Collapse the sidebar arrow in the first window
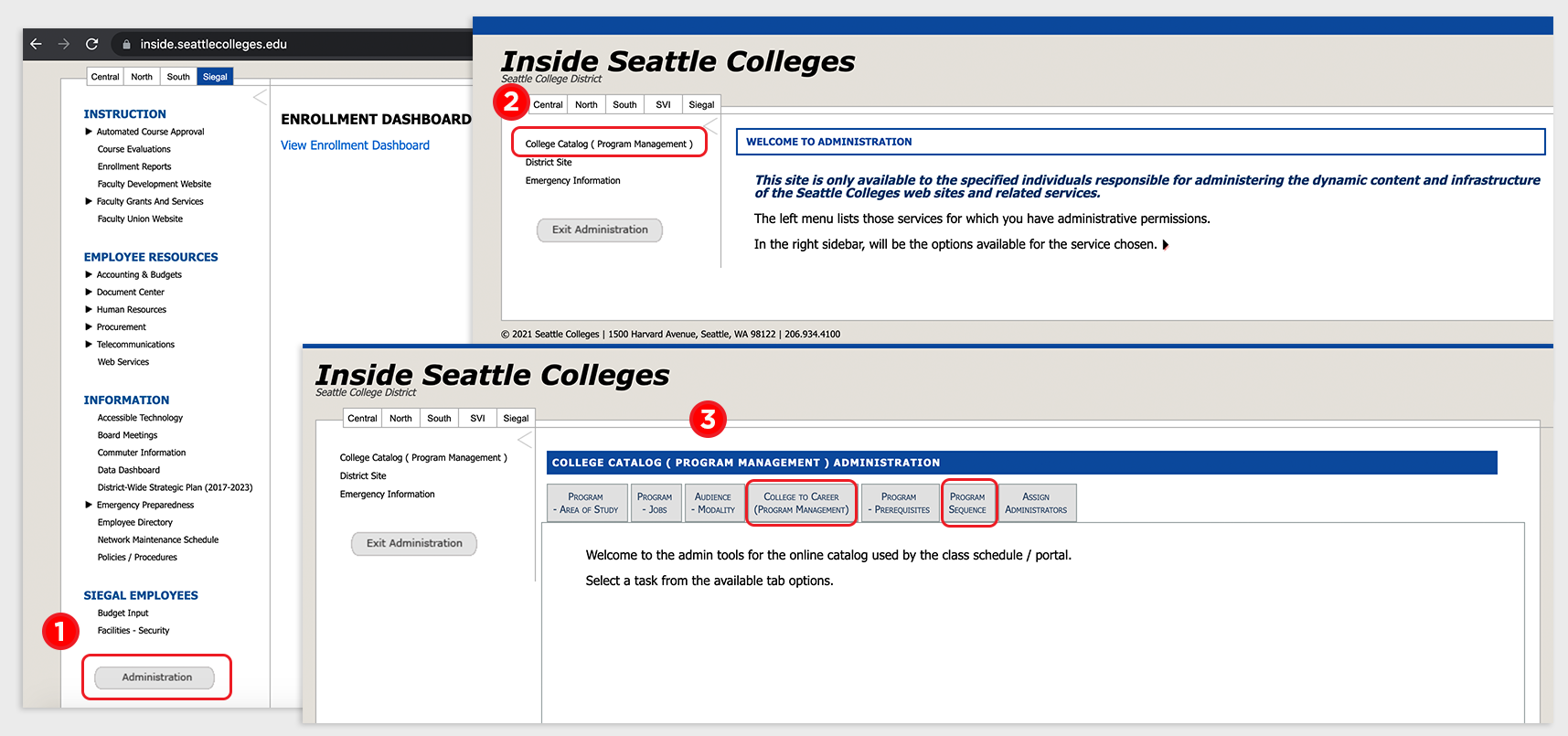 [260, 97]
